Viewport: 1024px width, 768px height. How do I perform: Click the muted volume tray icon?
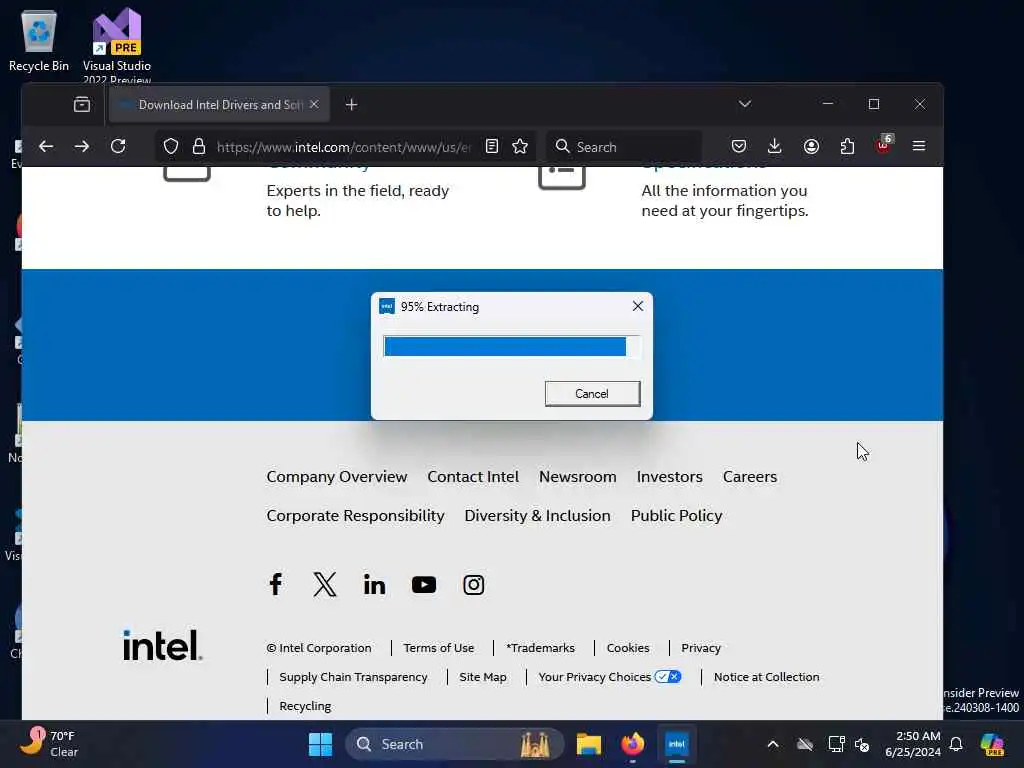pyautogui.click(x=862, y=744)
